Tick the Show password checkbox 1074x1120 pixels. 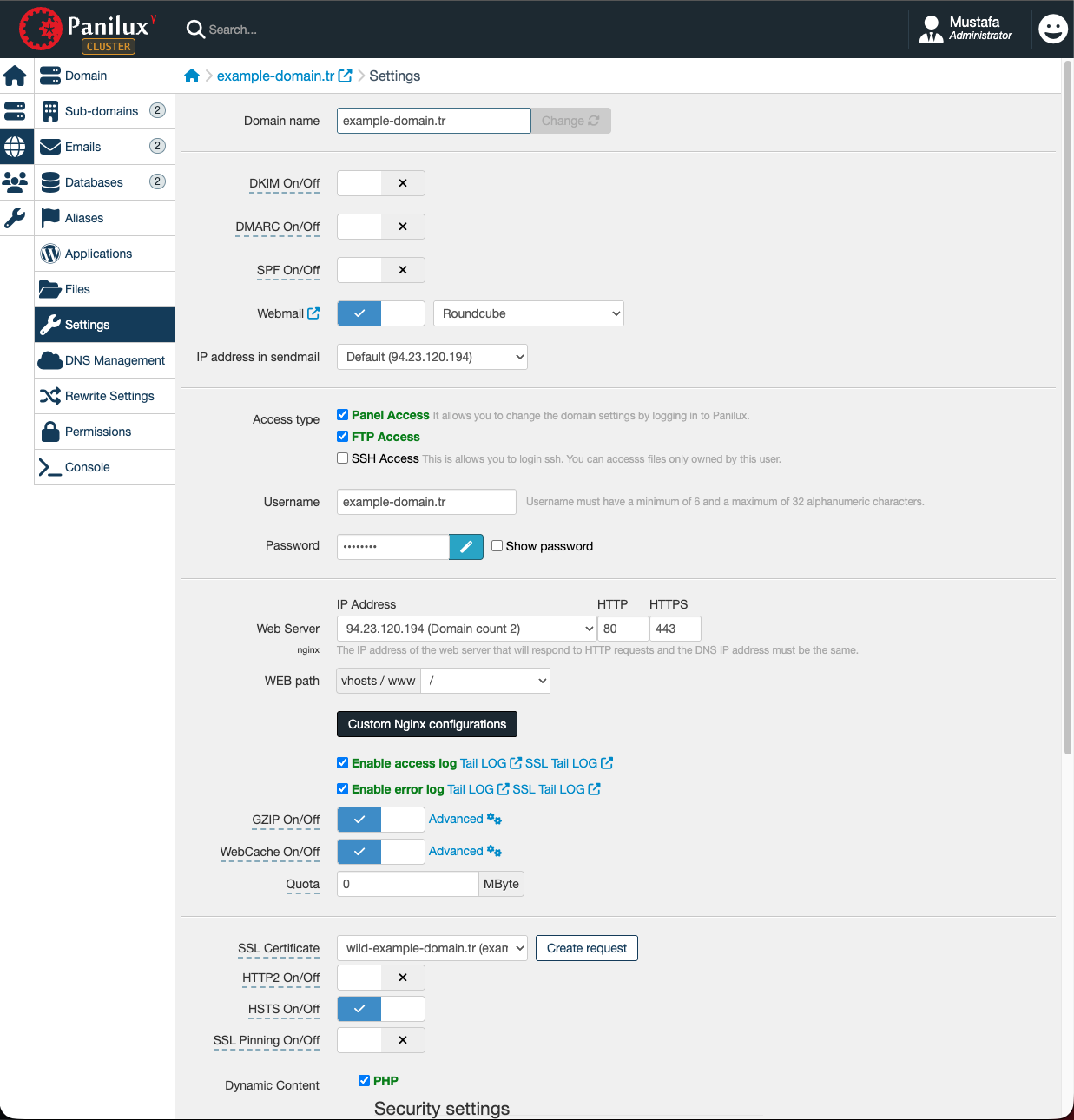497,546
